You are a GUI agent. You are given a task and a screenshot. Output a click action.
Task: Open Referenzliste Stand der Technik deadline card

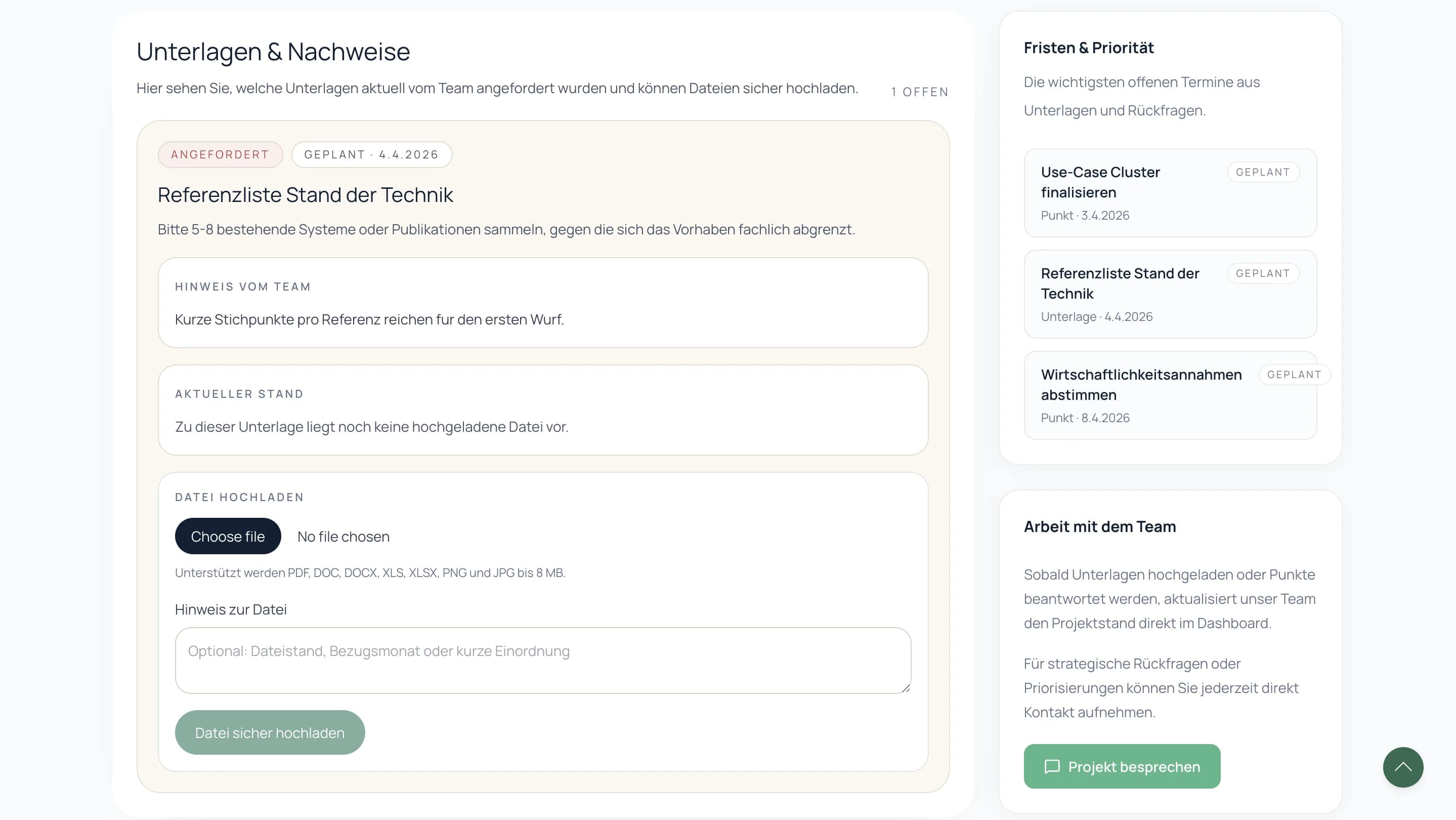1170,294
